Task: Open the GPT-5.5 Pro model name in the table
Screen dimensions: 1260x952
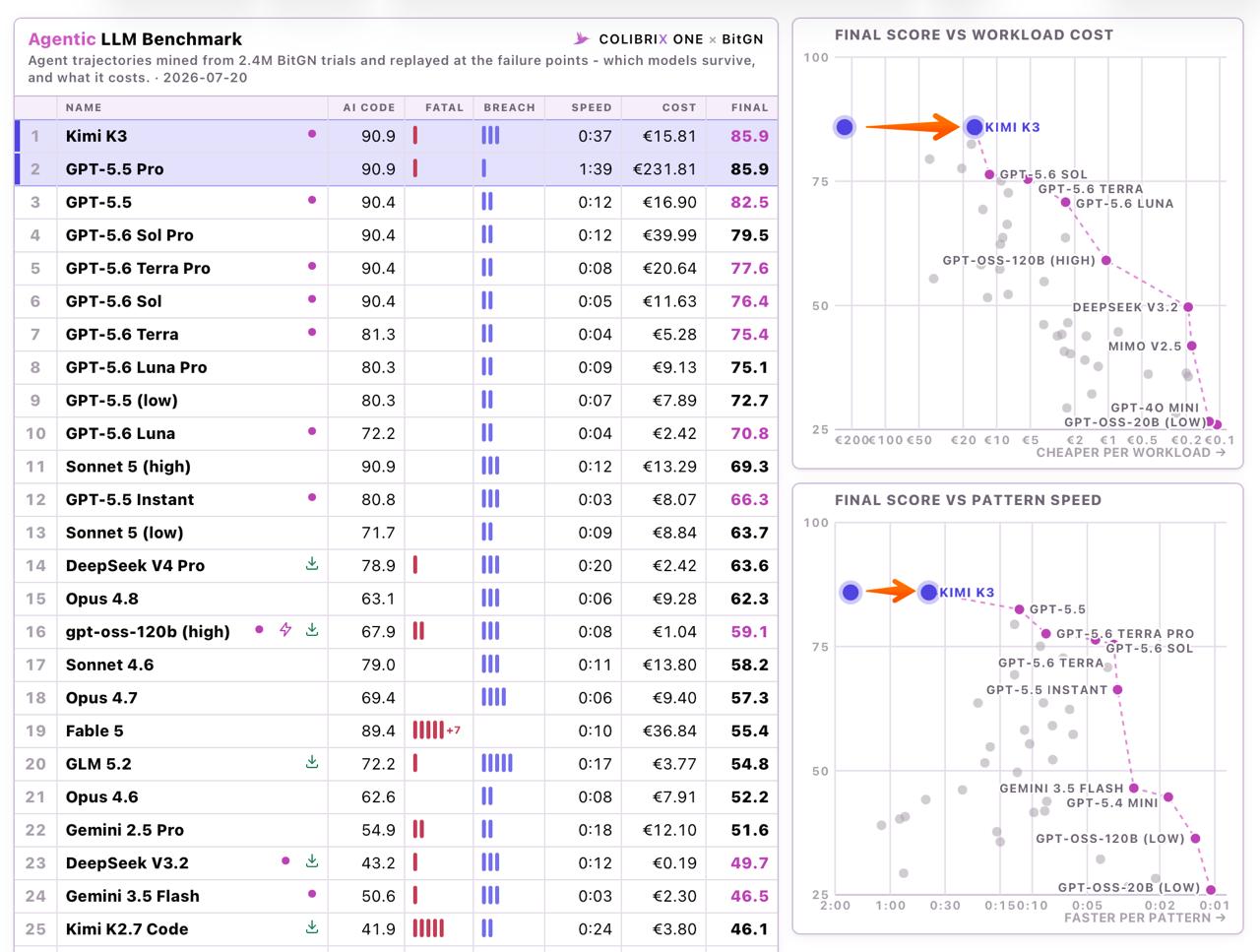Action: click(x=115, y=169)
